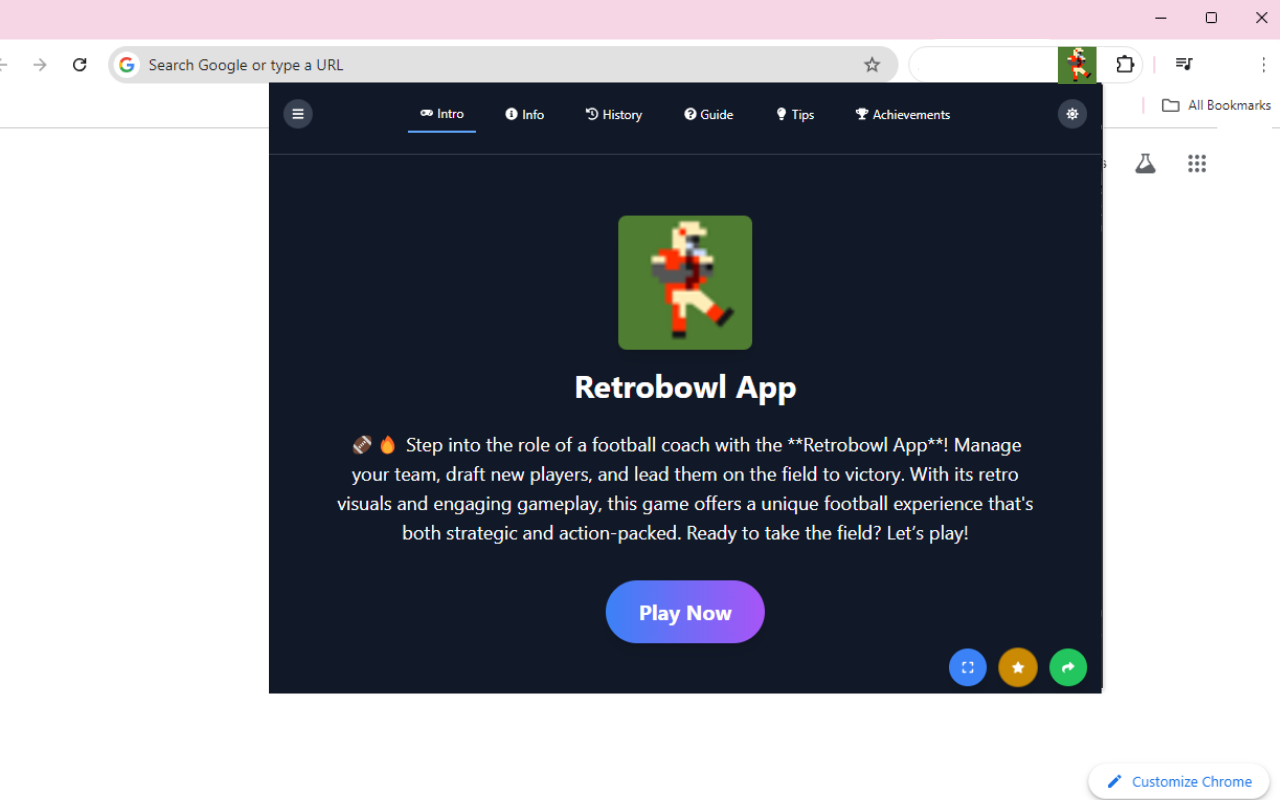Click the Play Now button
Screen dimensions: 1280x800
click(685, 612)
